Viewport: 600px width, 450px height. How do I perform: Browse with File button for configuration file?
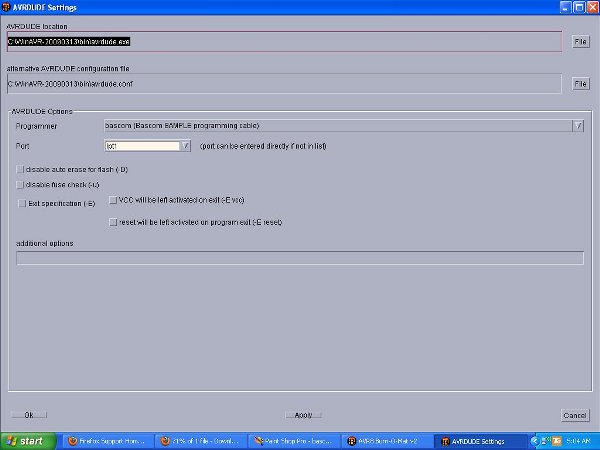pyautogui.click(x=580, y=84)
